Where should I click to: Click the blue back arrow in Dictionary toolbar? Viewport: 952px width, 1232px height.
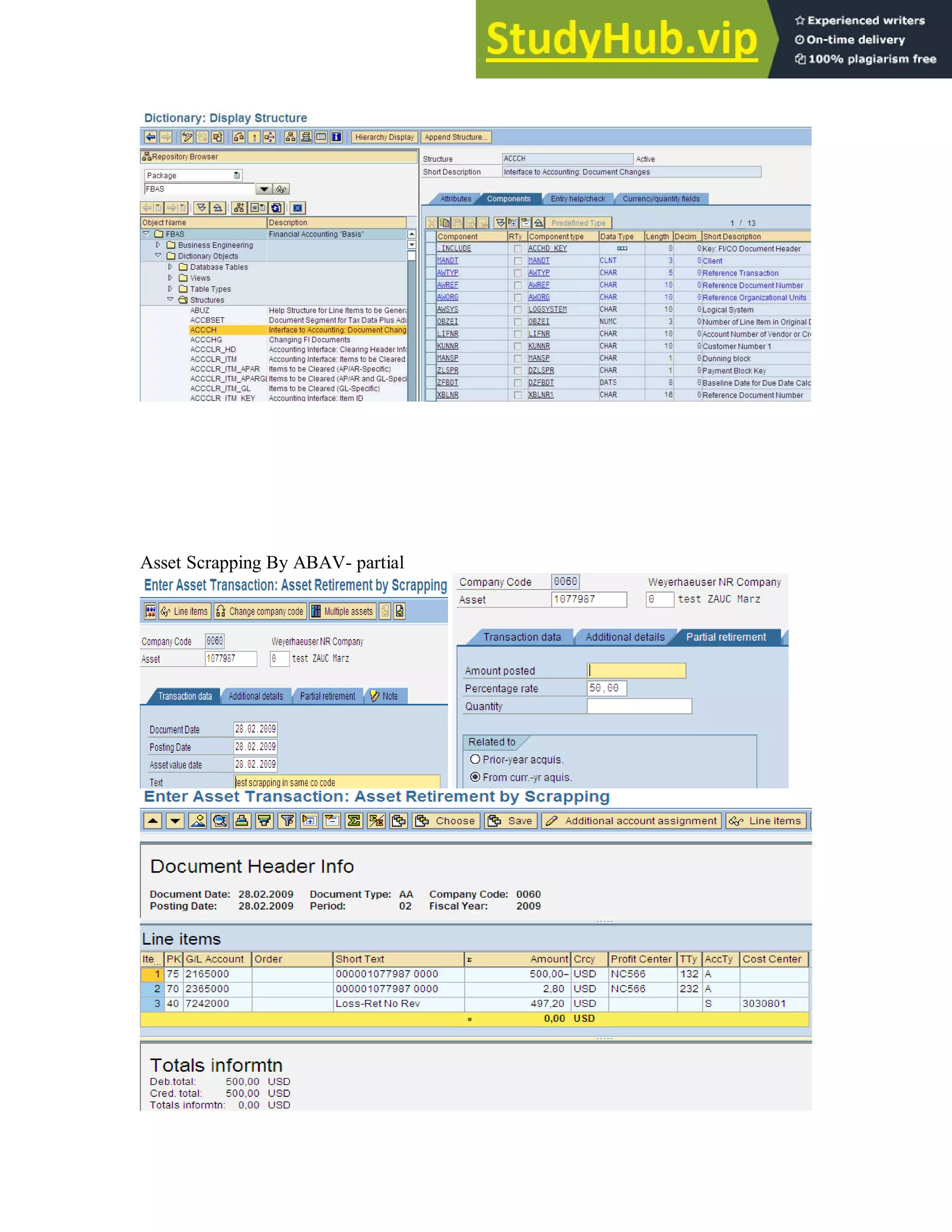pos(151,137)
